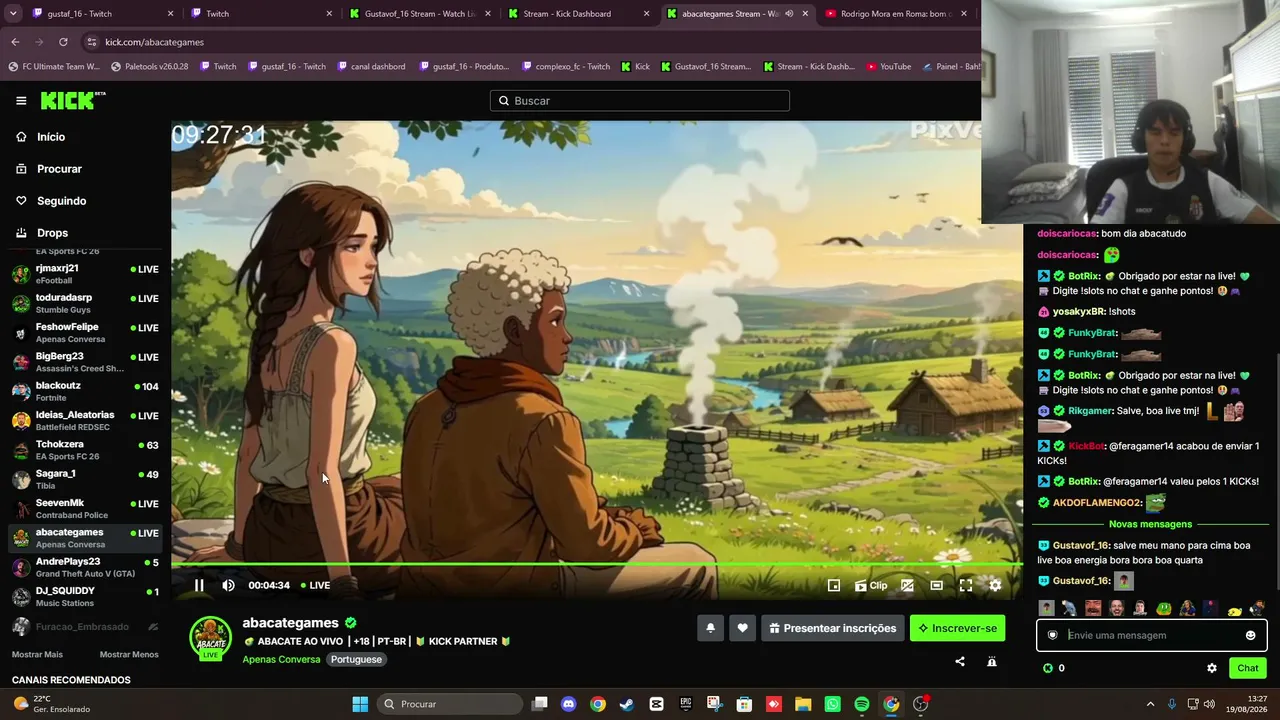This screenshot has width=1280, height=720.
Task: Open rjmaxrj21 channel in sidebar
Action: click(x=85, y=274)
